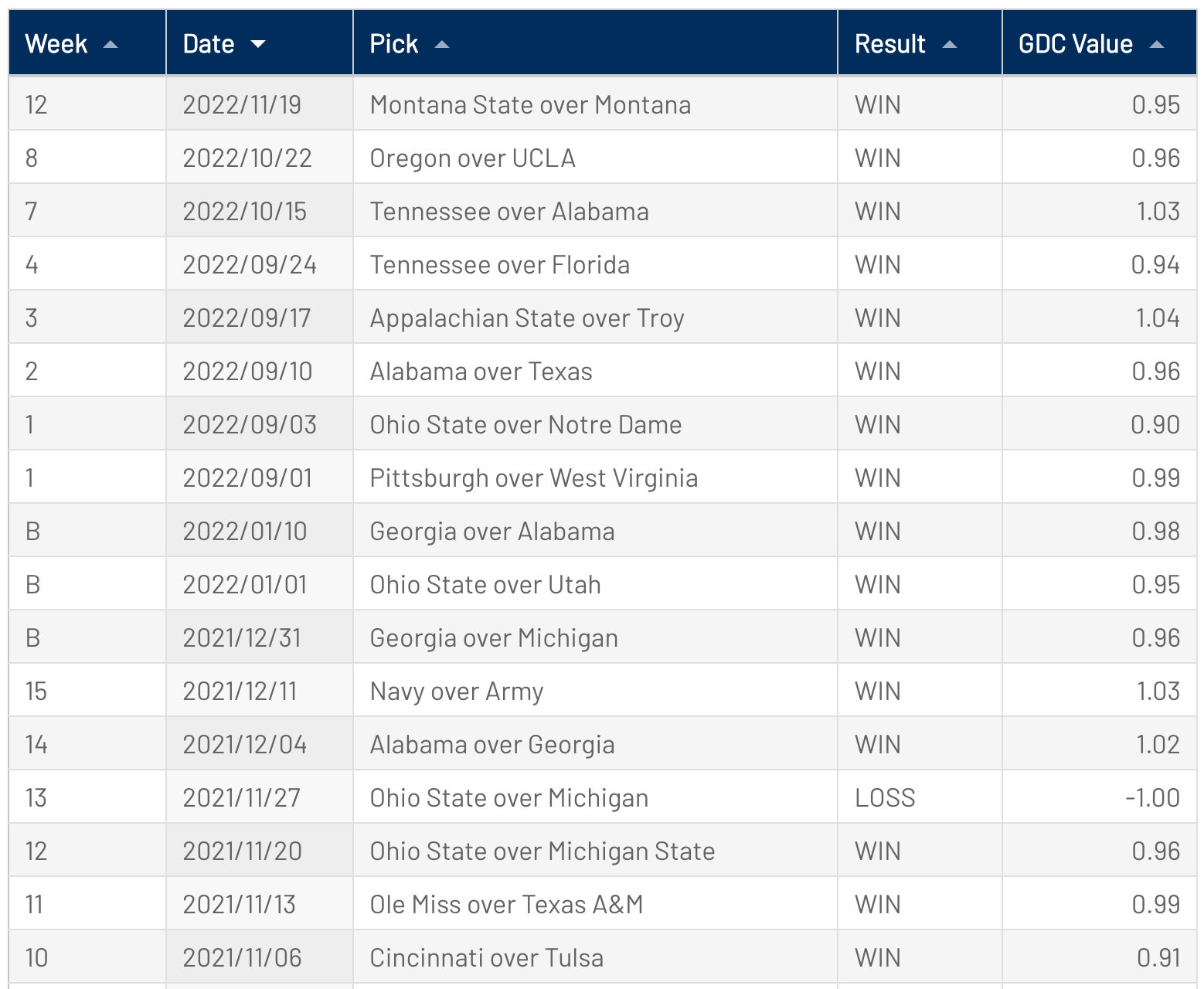
Task: Sort table by Date header
Action: (209, 44)
